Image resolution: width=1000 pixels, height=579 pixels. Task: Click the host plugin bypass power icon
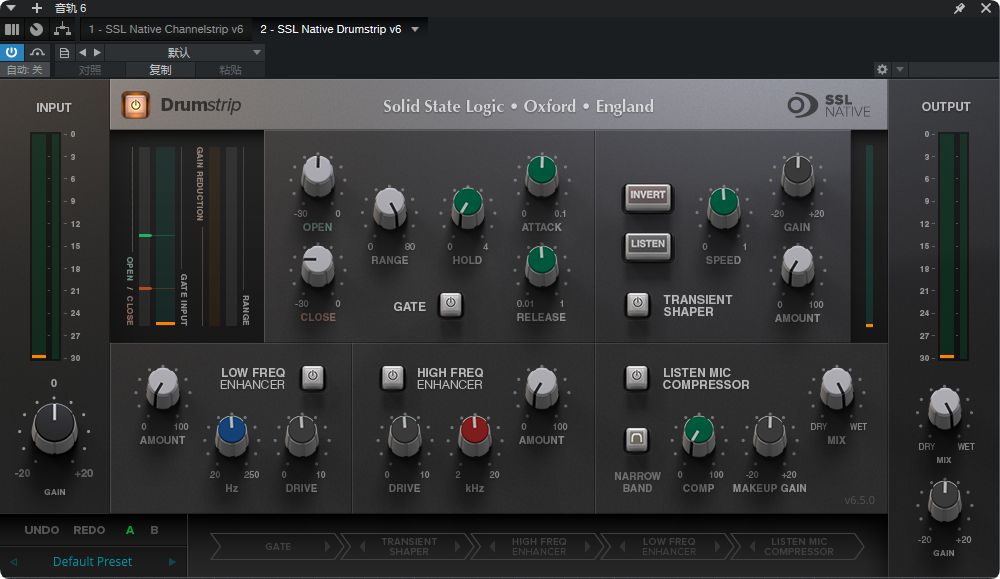point(11,52)
